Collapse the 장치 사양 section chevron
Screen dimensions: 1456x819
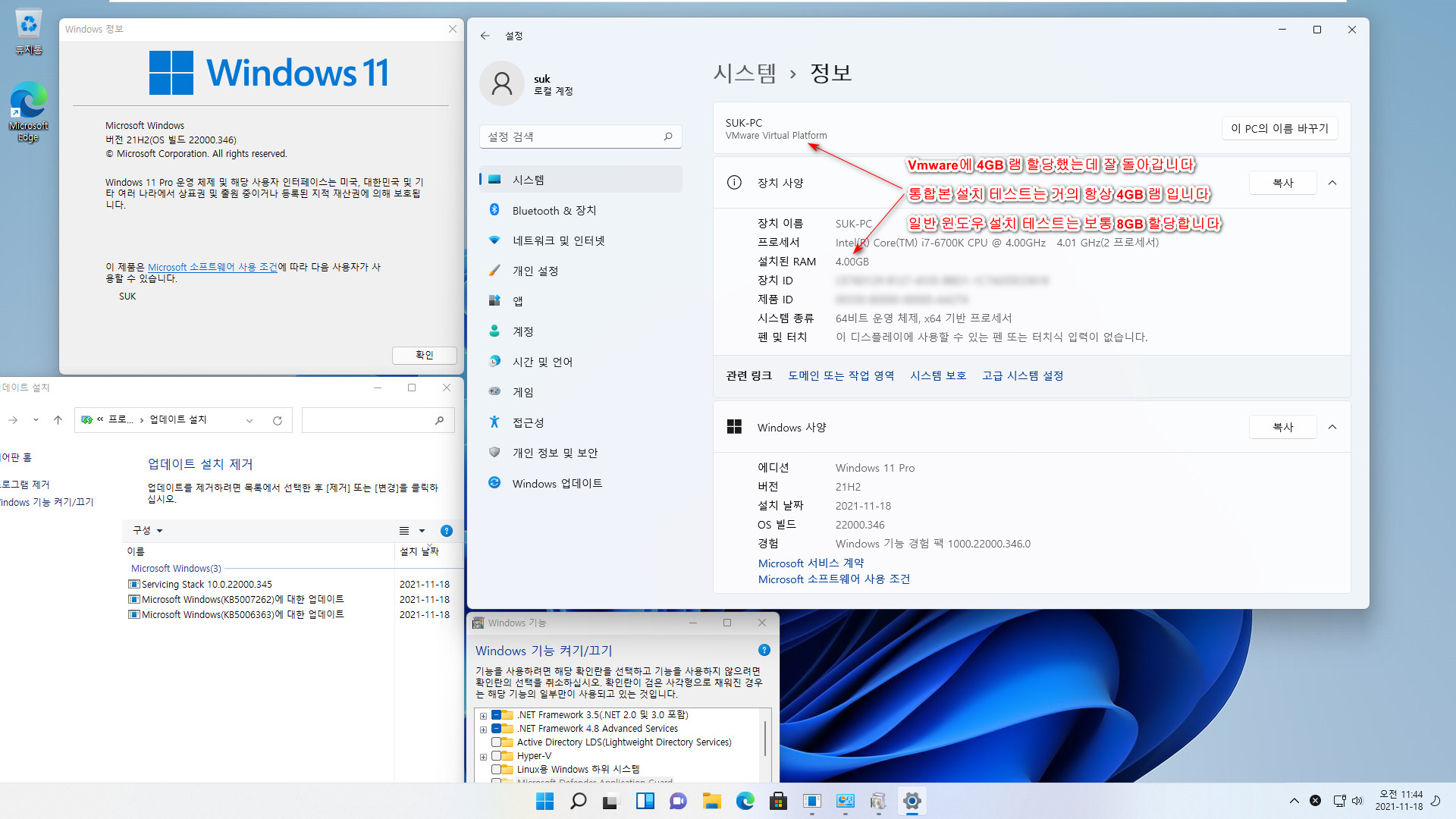point(1332,183)
